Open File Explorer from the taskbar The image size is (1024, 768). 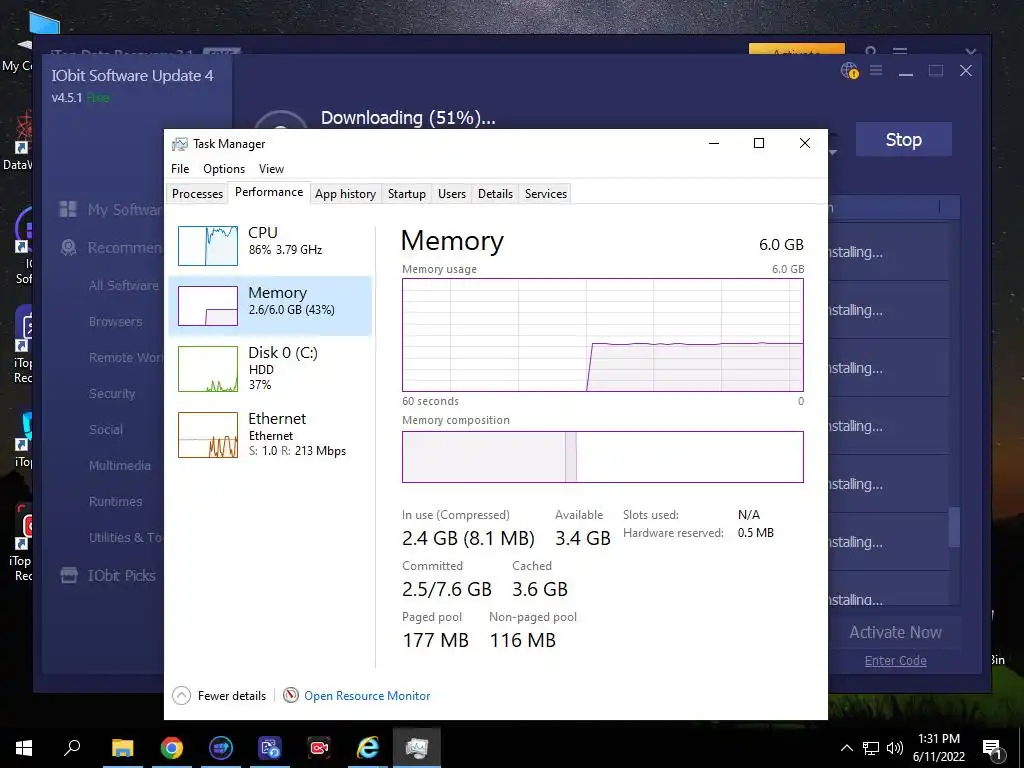[x=122, y=748]
